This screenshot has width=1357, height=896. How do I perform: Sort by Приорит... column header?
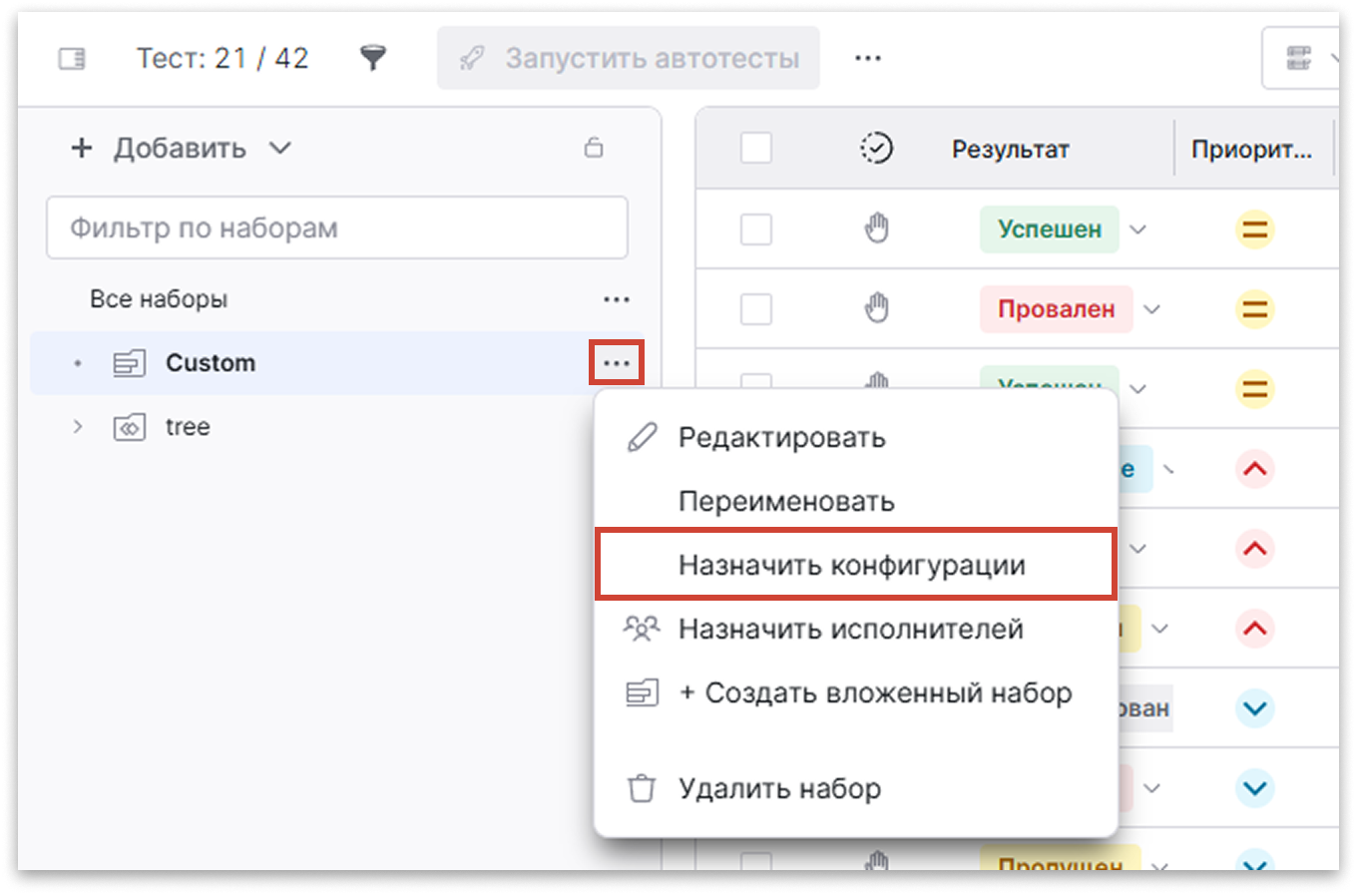(x=1251, y=150)
